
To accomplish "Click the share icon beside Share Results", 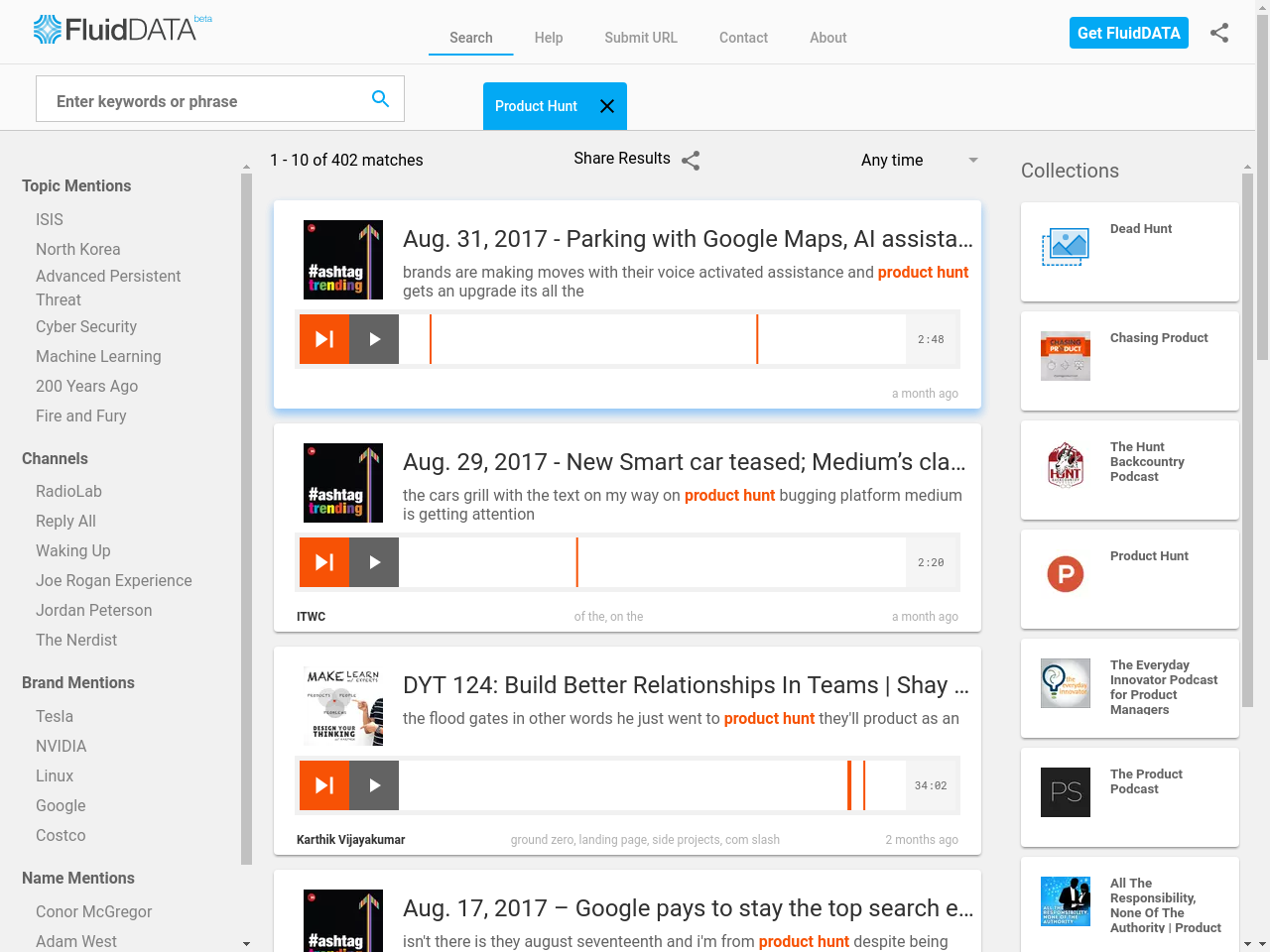I will coord(692,160).
